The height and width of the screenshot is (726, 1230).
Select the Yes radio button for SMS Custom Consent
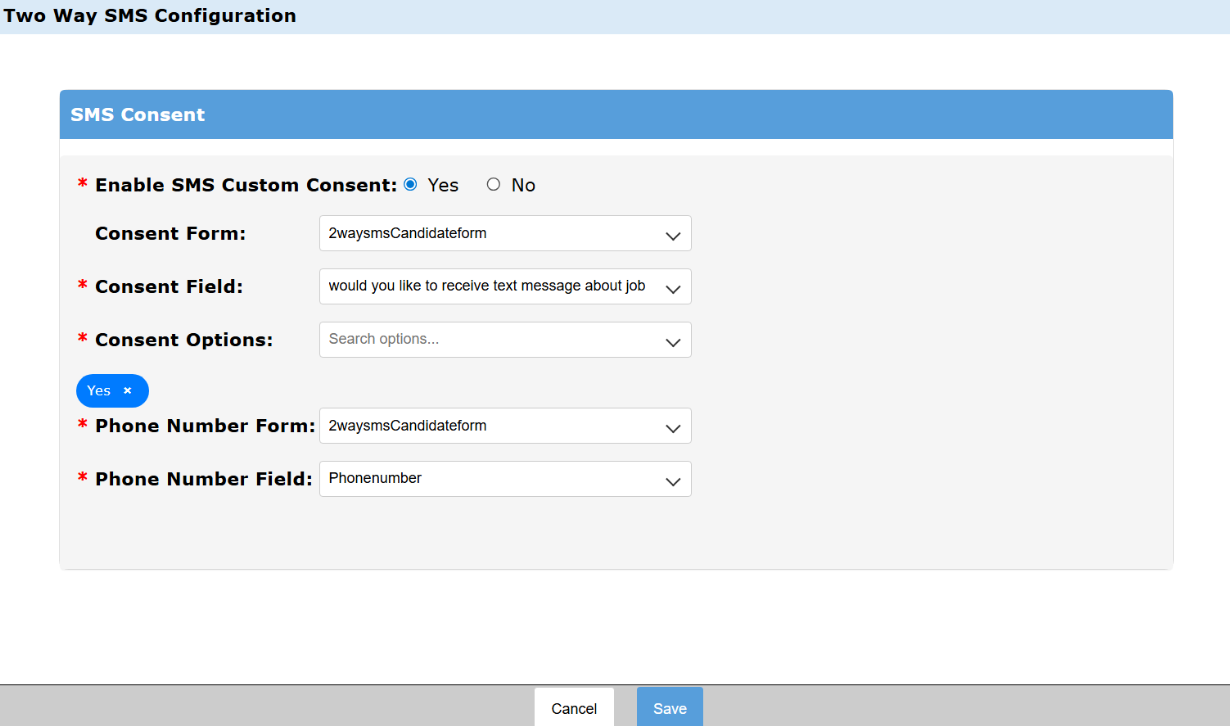[410, 185]
